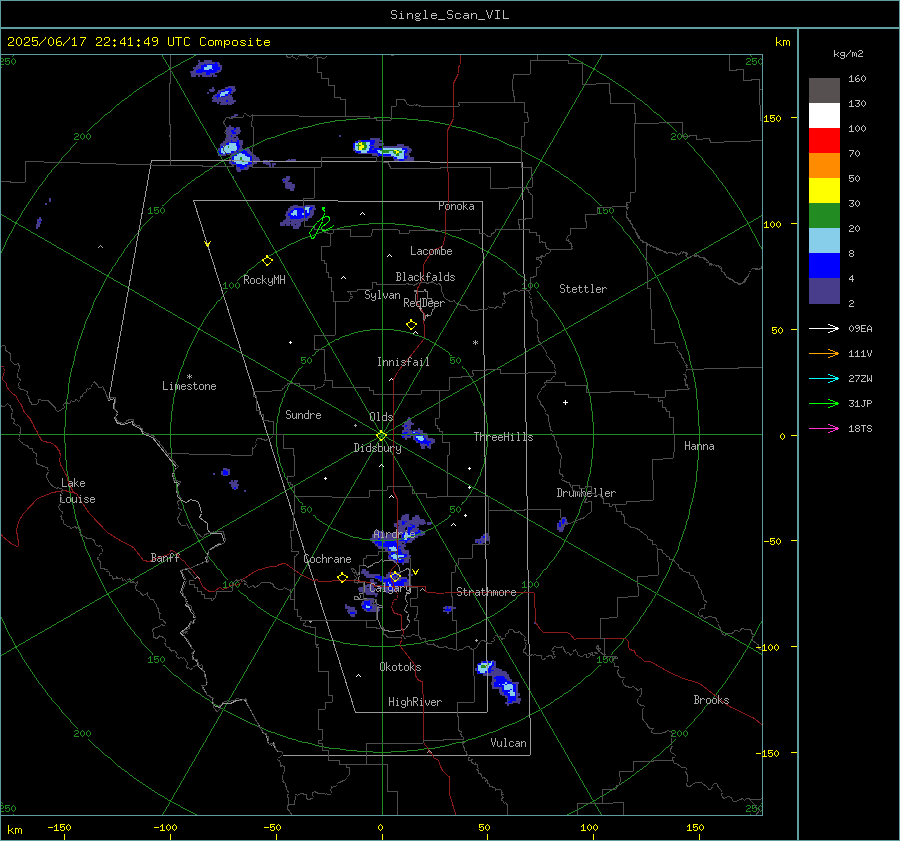Click the Hanna town label
Screen dimensions: 900x841
click(699, 446)
